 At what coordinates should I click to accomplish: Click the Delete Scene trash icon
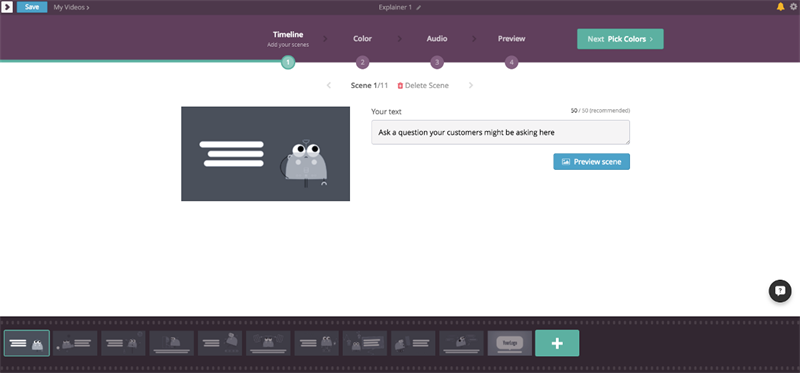click(x=400, y=86)
